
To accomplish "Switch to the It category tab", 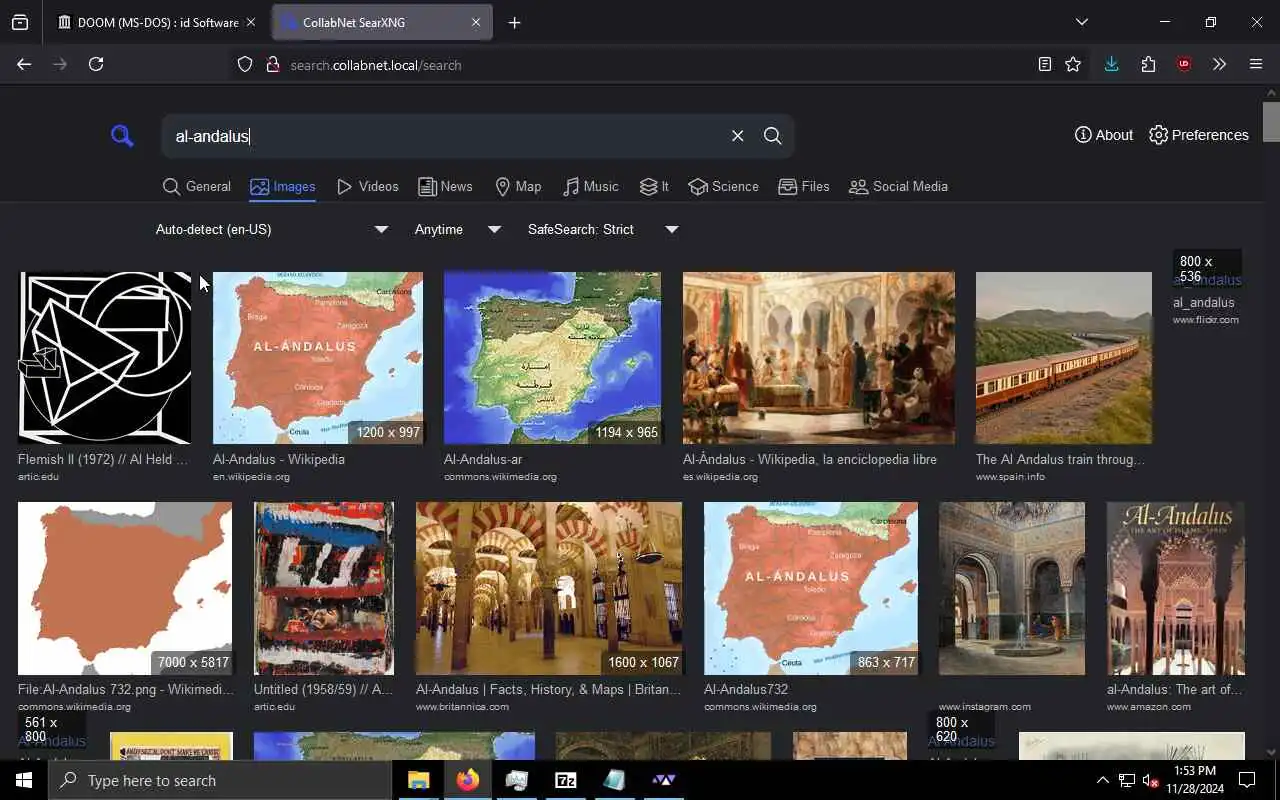I will tap(654, 186).
